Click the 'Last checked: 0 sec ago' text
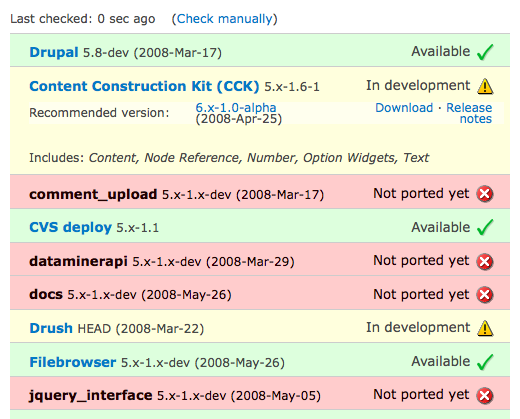Image resolution: width=520 pixels, height=419 pixels. coord(83,19)
